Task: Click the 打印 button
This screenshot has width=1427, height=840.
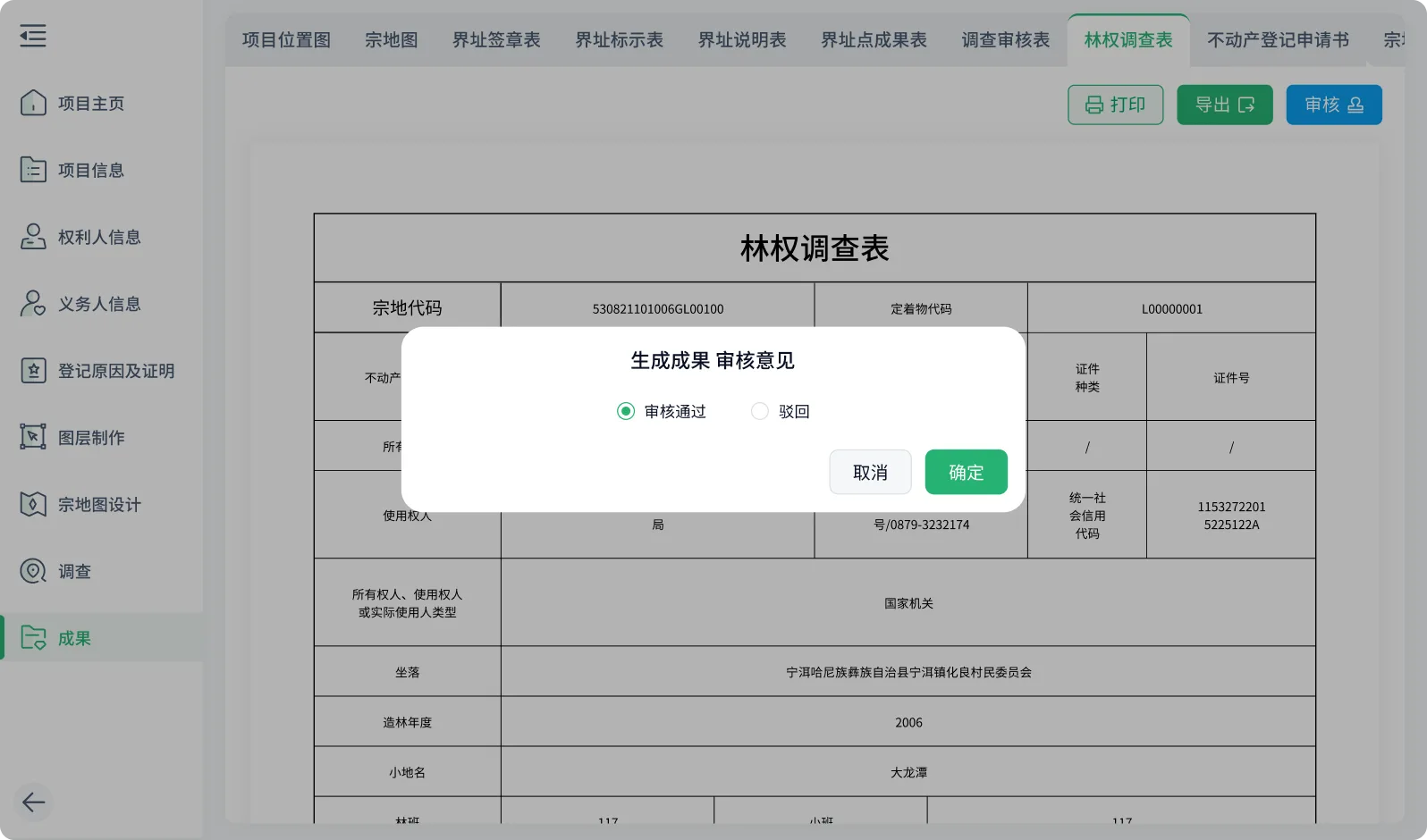Action: (x=1115, y=105)
